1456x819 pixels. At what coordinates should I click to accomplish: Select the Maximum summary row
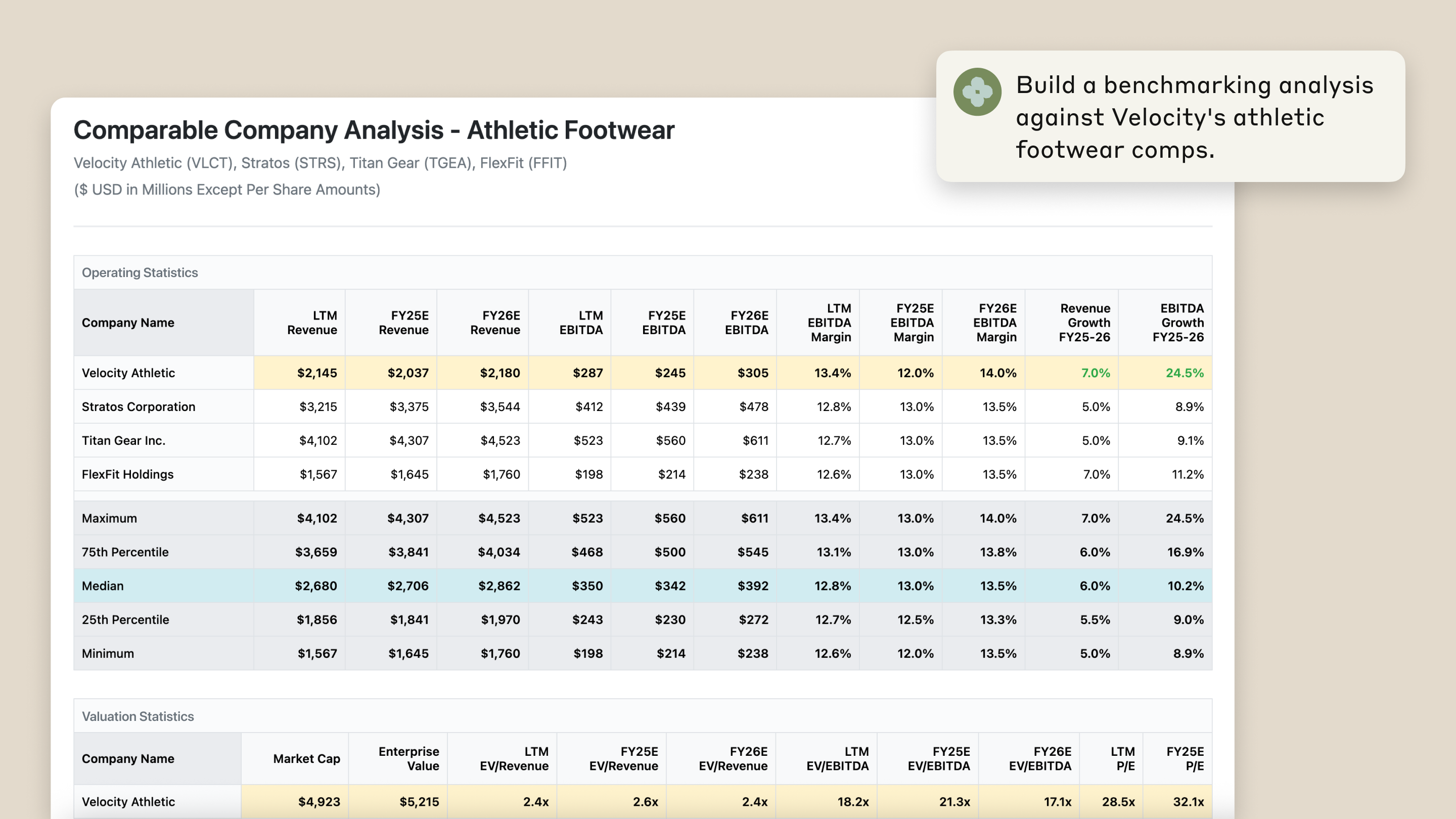(x=109, y=518)
